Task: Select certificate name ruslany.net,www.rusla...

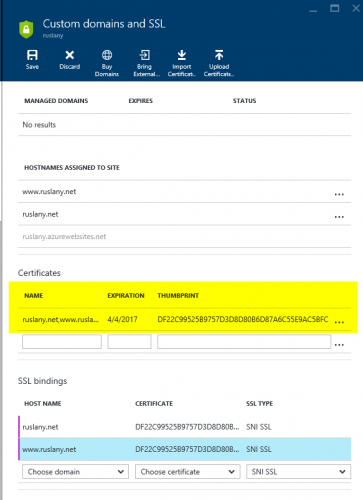Action: point(61,320)
